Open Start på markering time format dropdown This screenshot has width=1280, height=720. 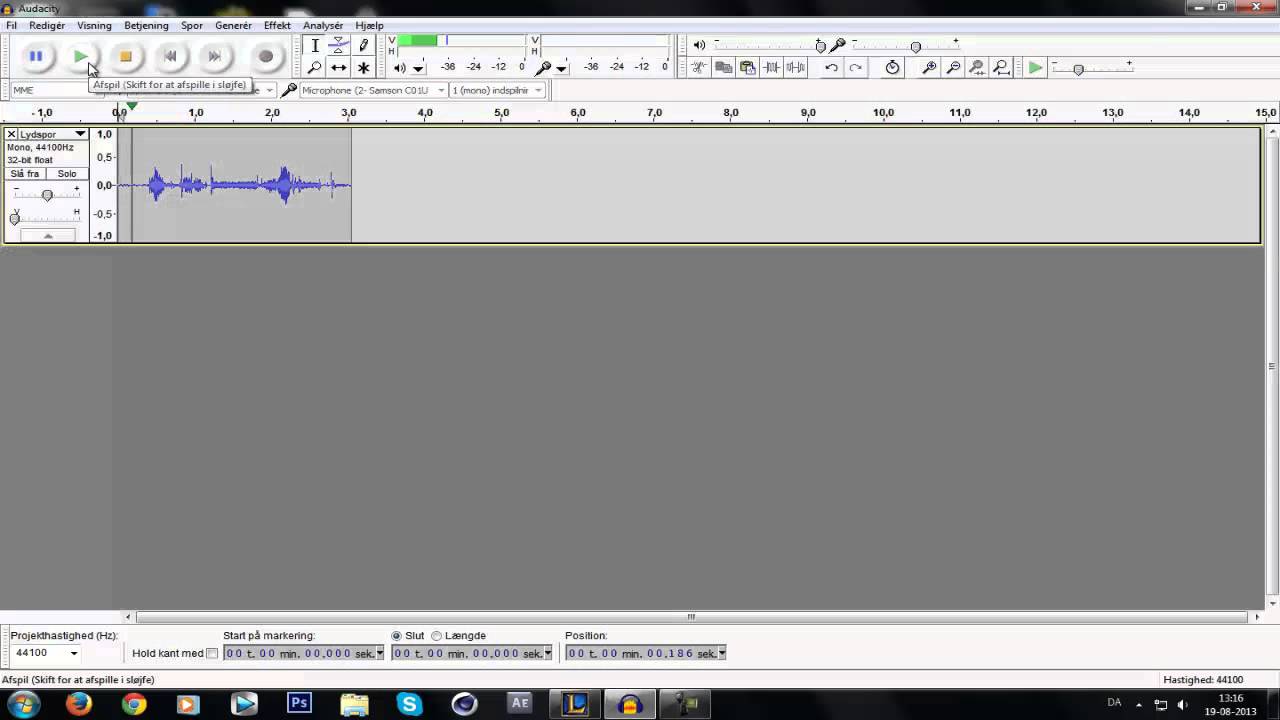coord(380,653)
